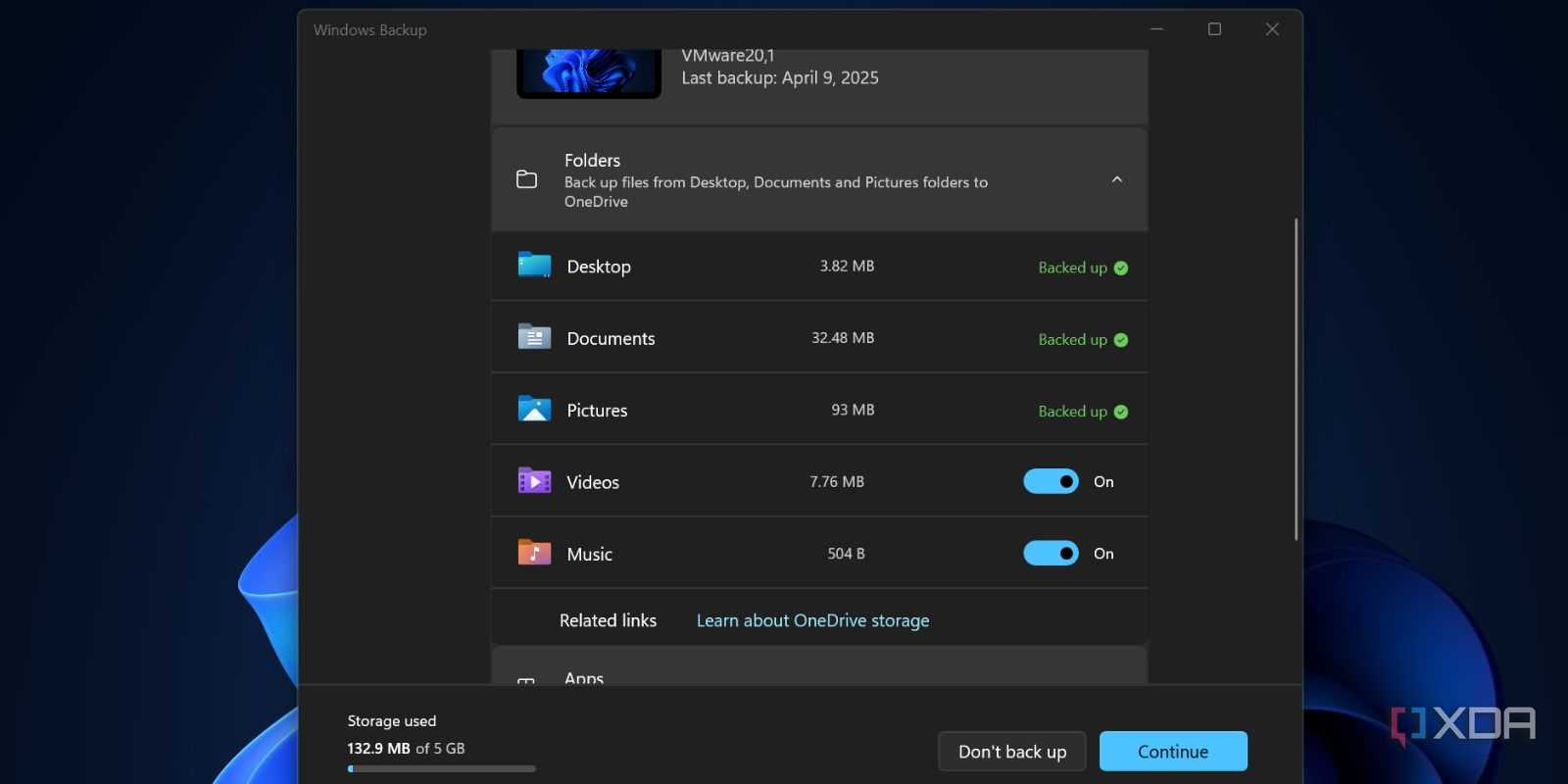Click the Folders section folder icon
1568x784 pixels.
pos(526,179)
